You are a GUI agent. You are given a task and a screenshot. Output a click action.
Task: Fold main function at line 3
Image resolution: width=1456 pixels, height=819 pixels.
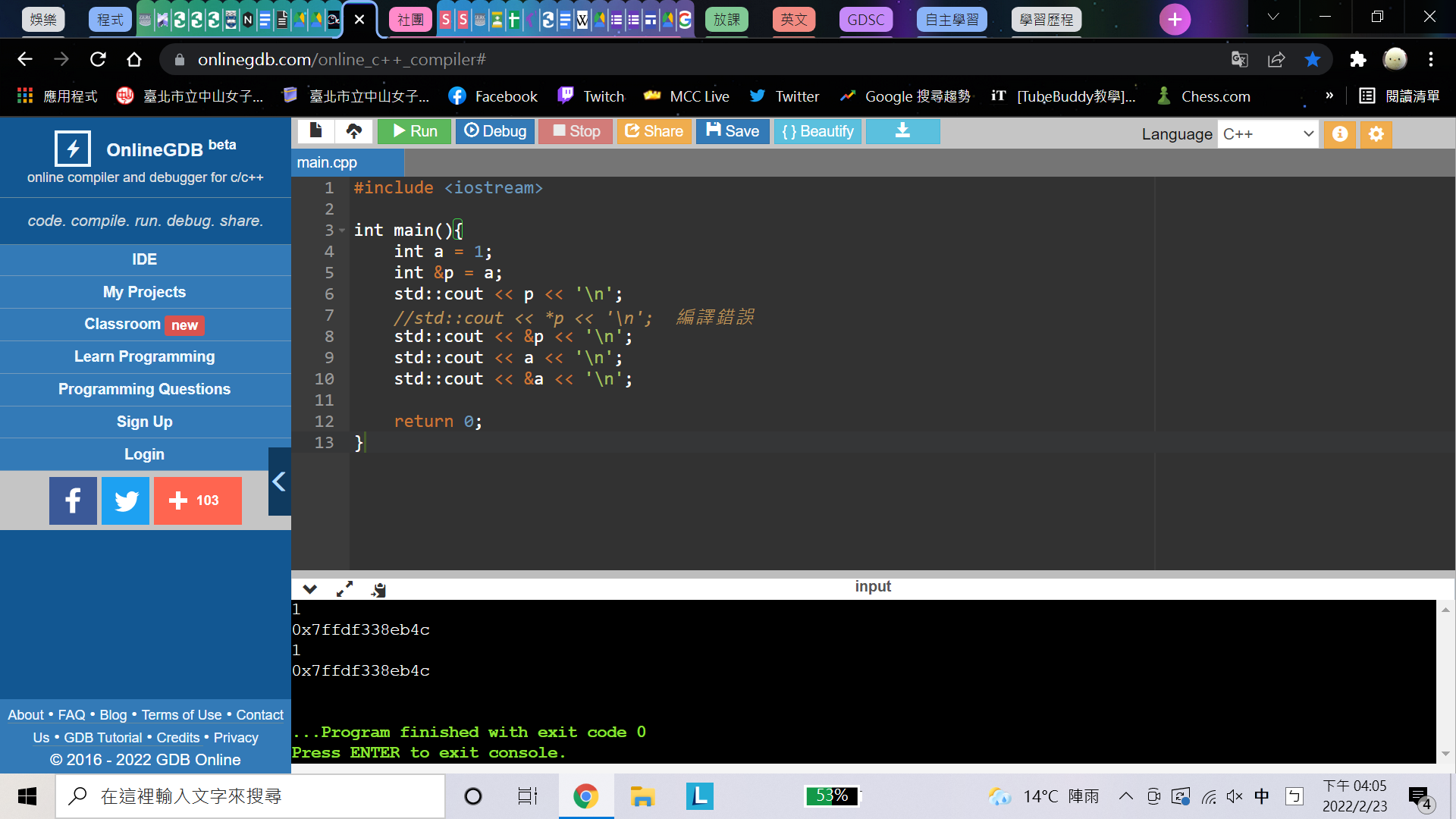pos(342,231)
